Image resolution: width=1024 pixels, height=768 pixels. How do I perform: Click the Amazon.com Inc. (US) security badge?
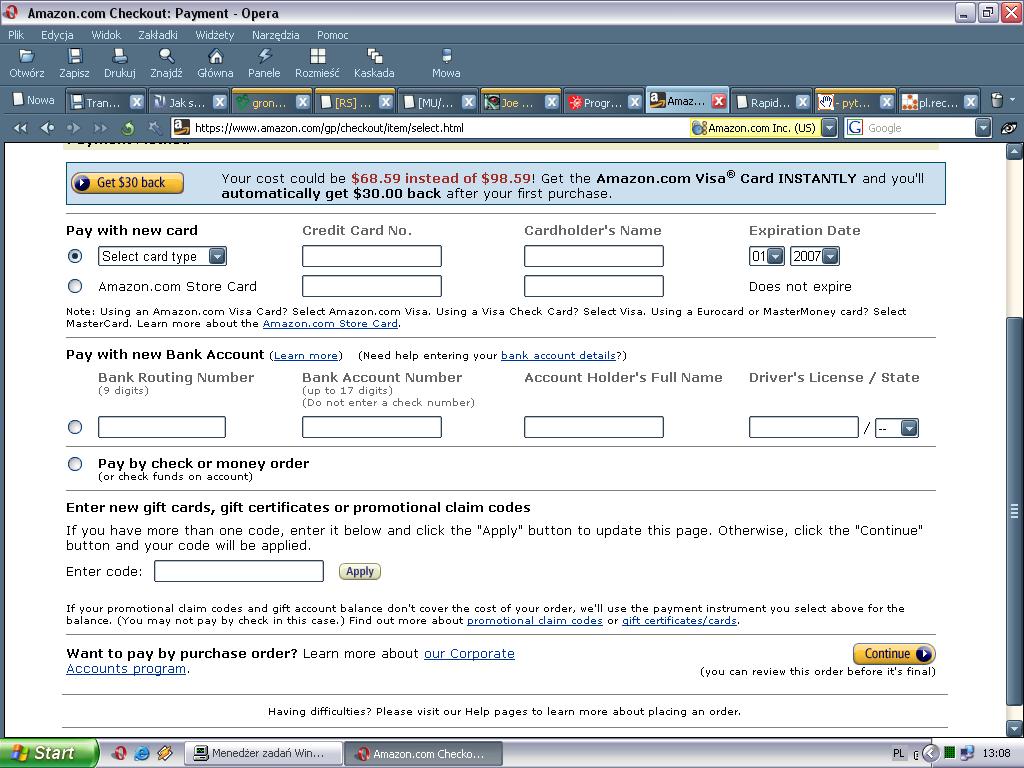754,128
